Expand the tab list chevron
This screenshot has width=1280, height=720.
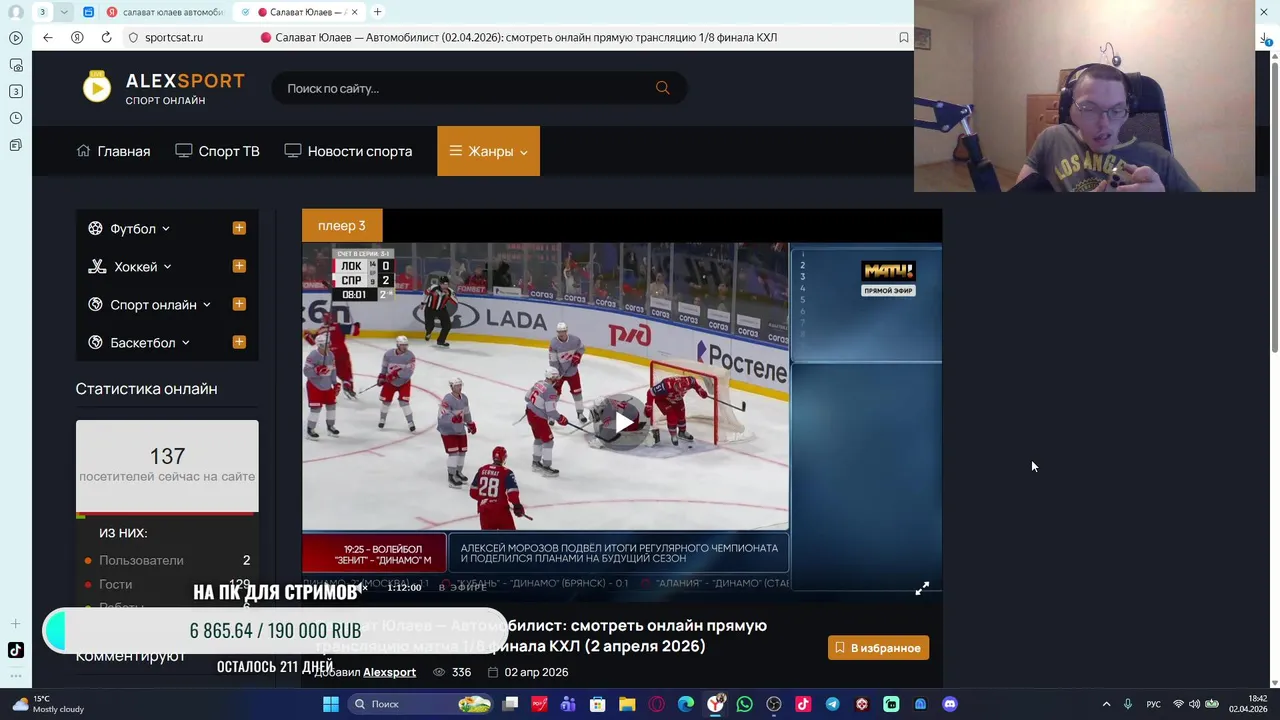pyautogui.click(x=64, y=12)
